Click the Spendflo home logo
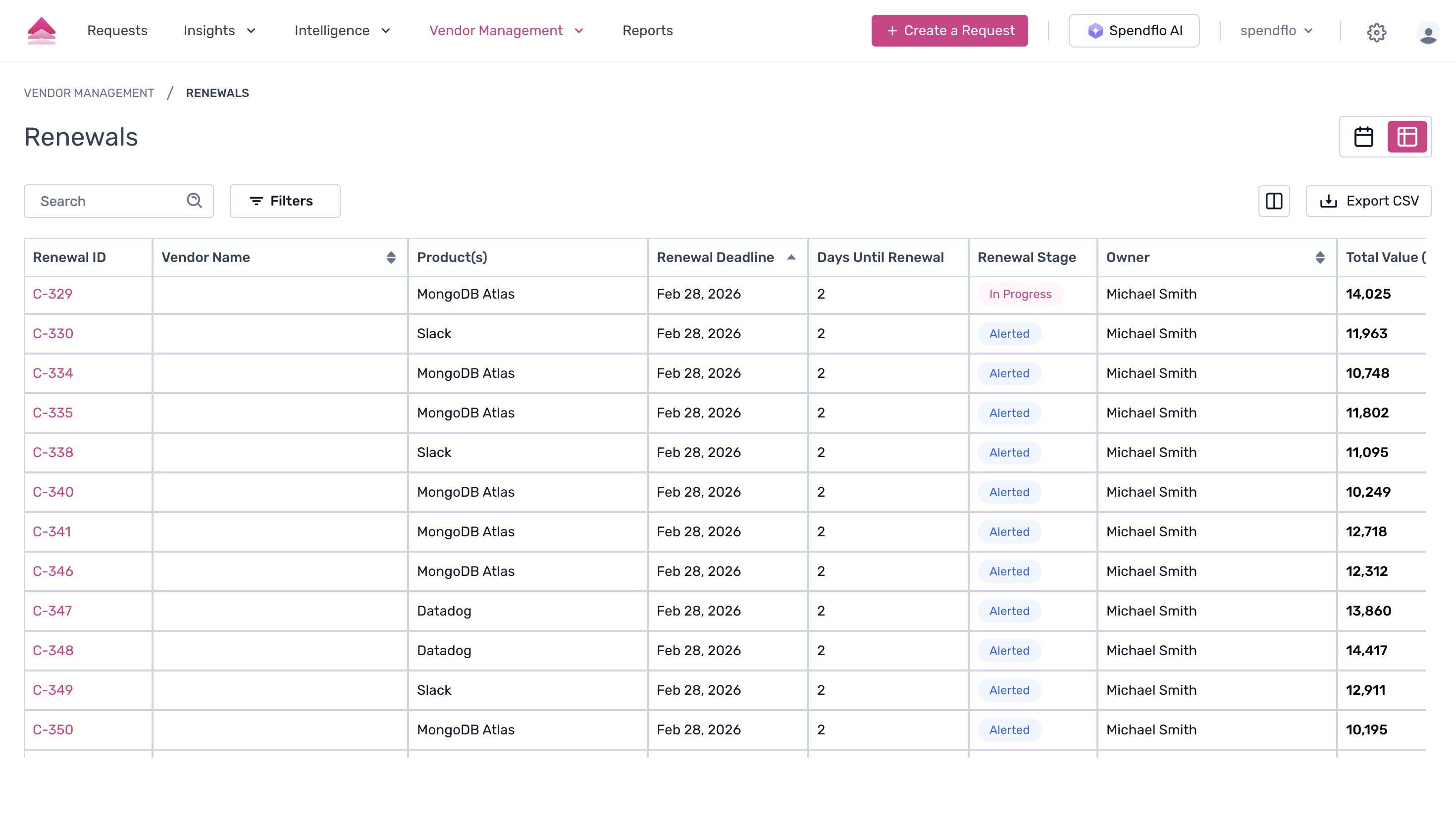This screenshot has height=827, width=1456. pos(42,30)
